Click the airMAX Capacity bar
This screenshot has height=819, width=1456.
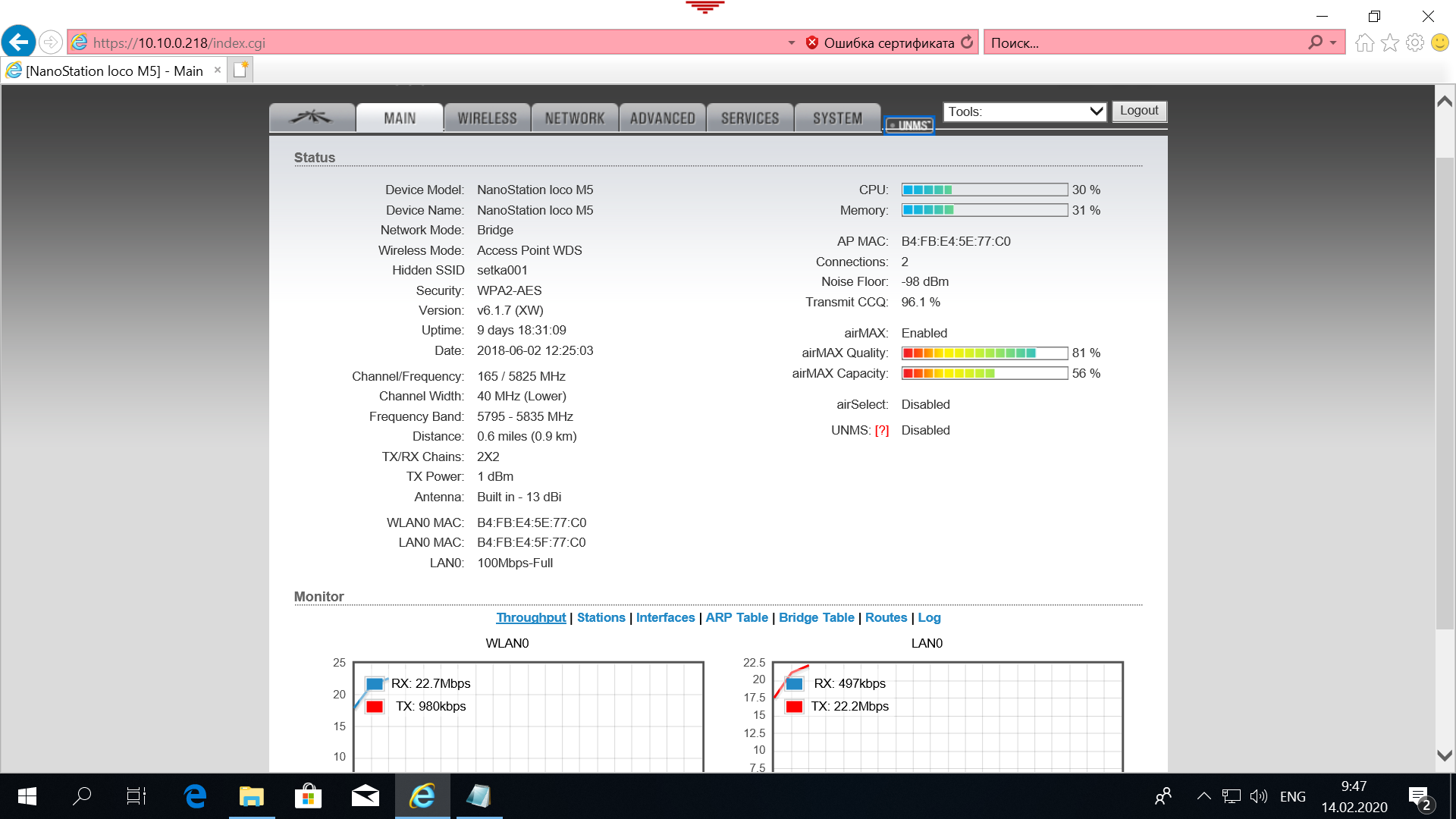(984, 373)
